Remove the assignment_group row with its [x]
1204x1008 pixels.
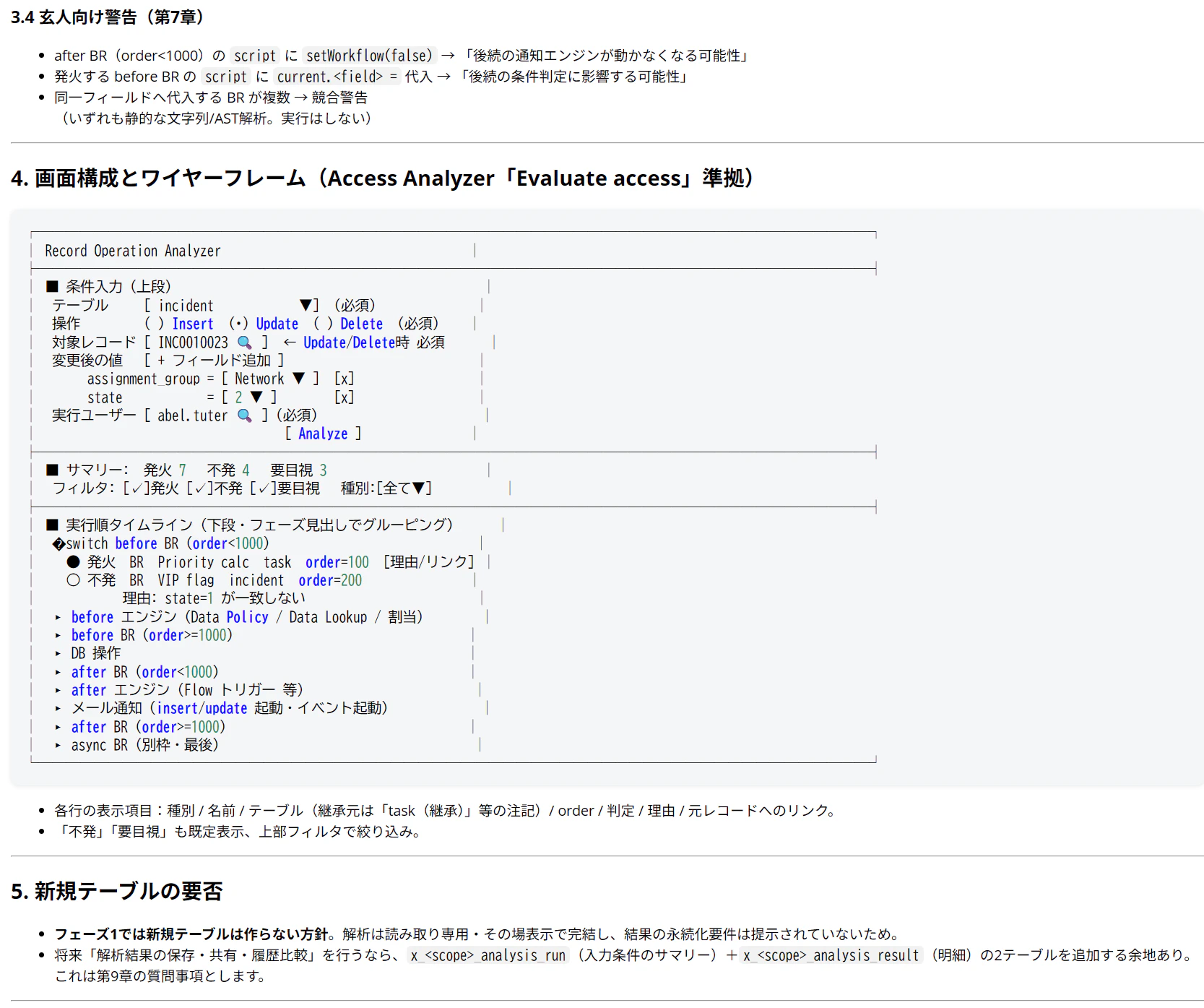coord(345,379)
